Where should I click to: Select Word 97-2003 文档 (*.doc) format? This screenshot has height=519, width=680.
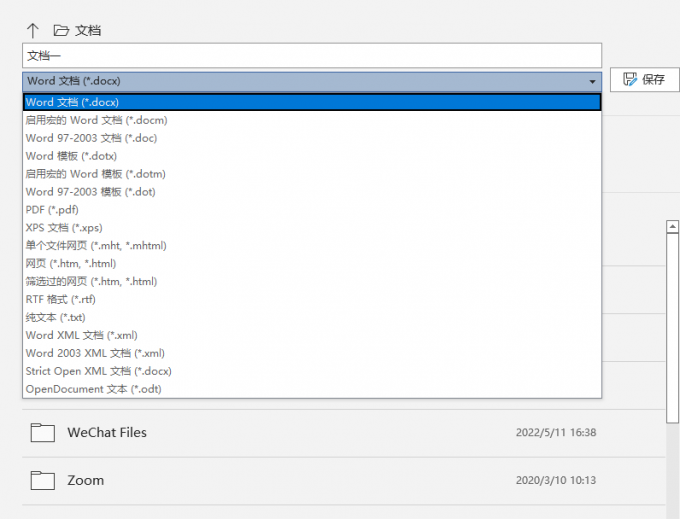pyautogui.click(x=91, y=138)
